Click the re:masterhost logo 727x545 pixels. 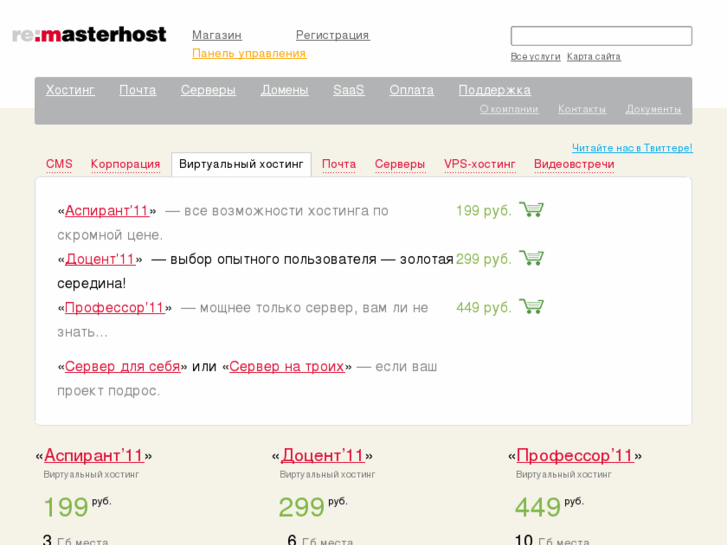89,35
